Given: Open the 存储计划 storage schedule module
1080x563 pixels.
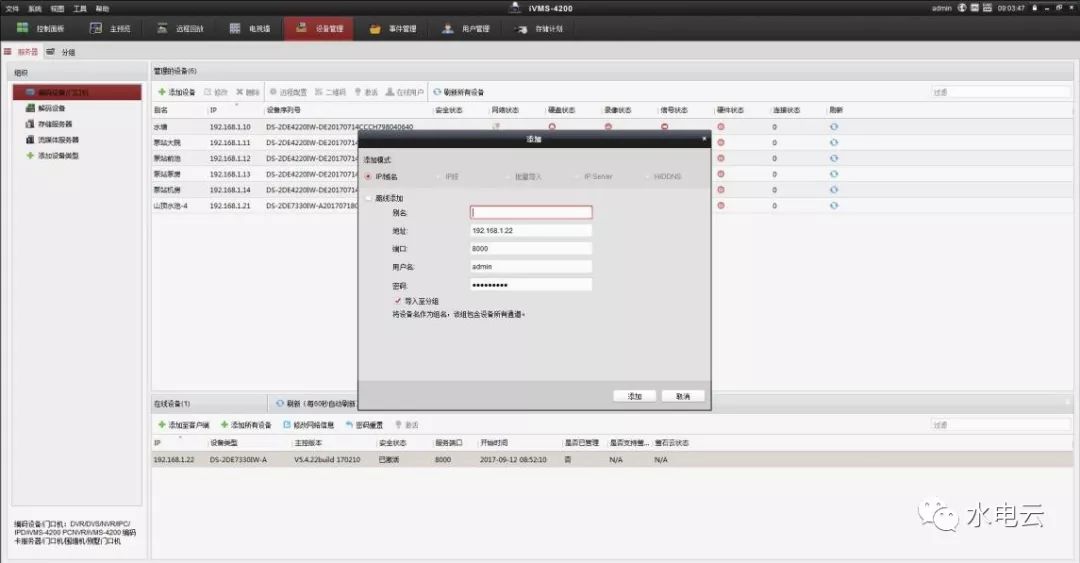Looking at the screenshot, I should [x=539, y=28].
